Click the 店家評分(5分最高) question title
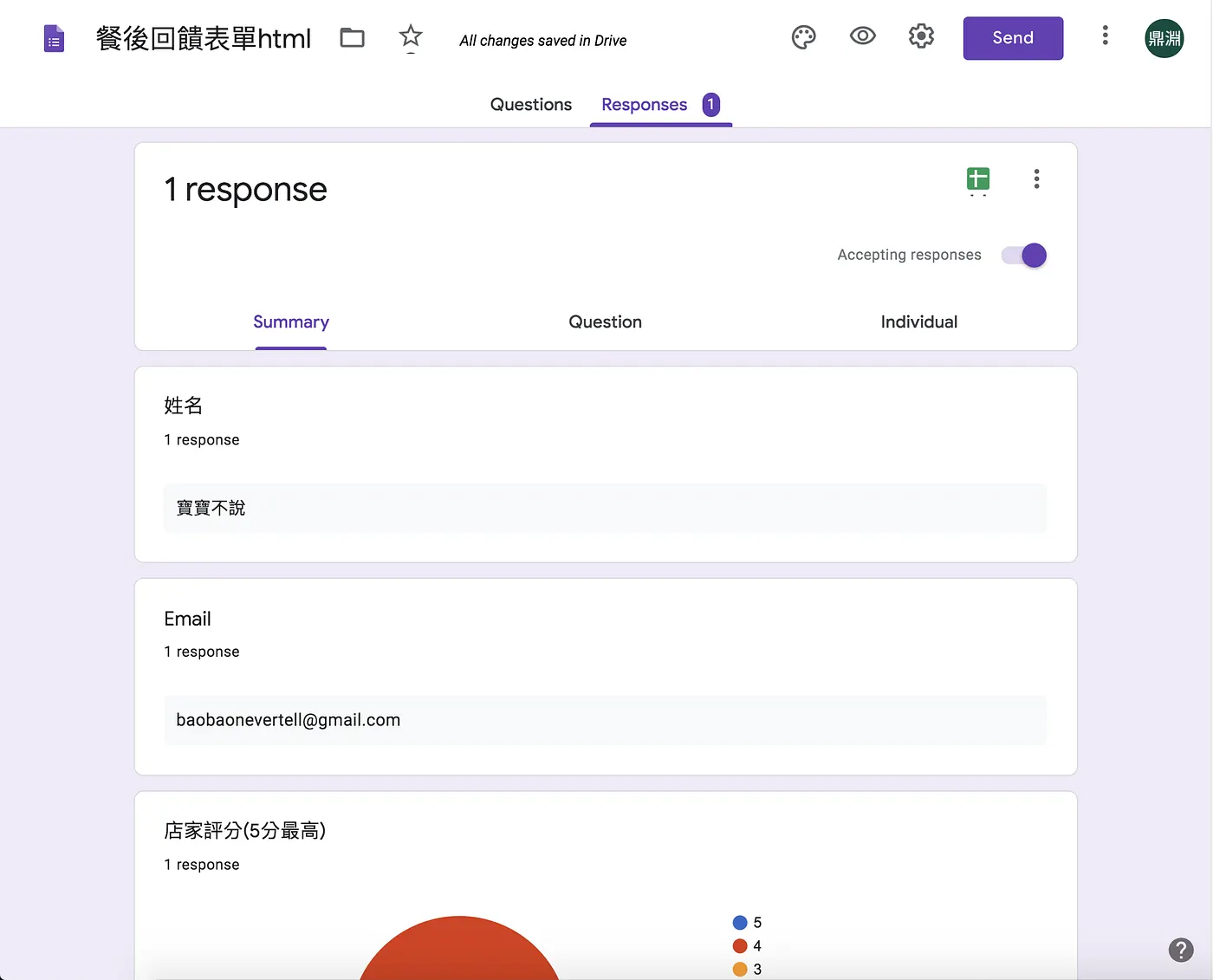The width and height of the screenshot is (1213, 980). coord(245,831)
